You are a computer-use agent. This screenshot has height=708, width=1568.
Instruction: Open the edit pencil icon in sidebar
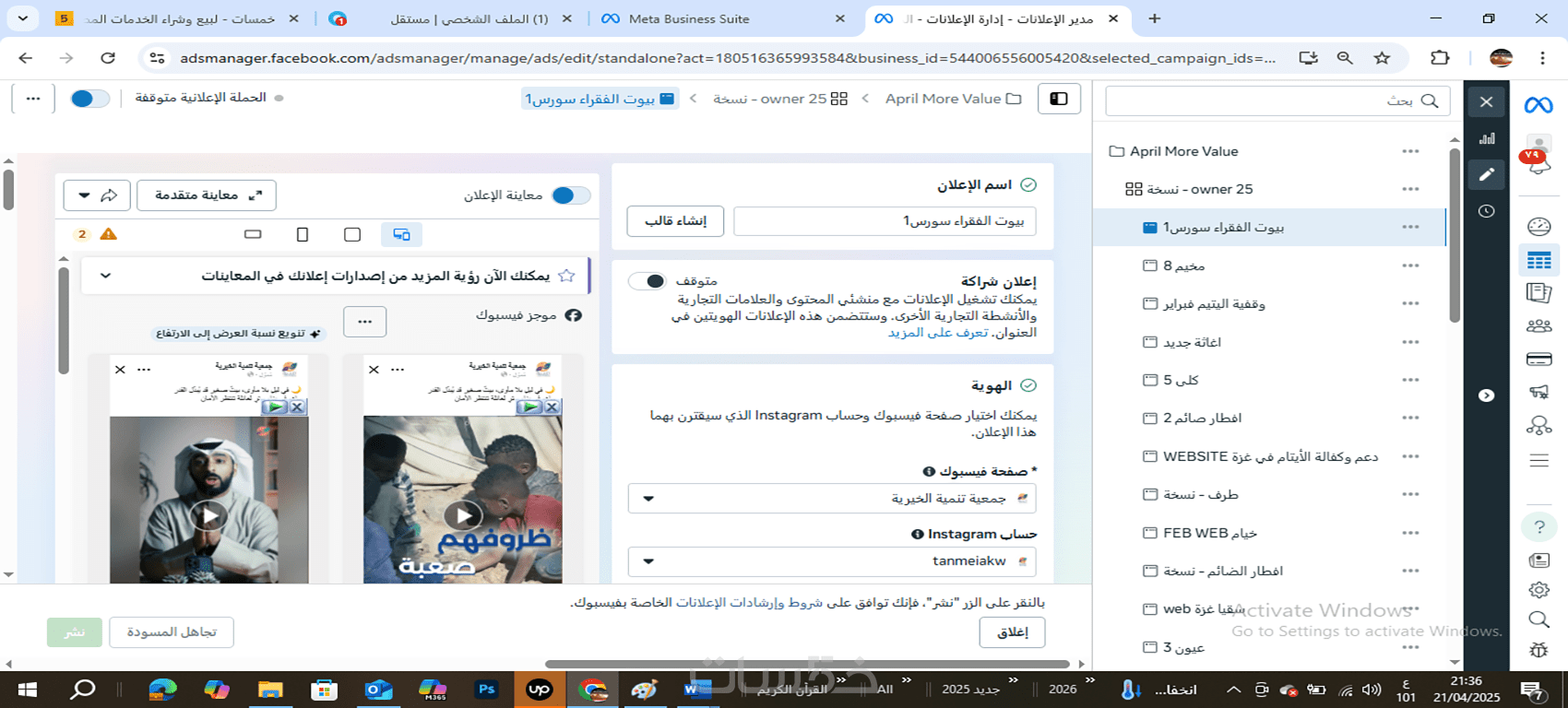coord(1486,174)
